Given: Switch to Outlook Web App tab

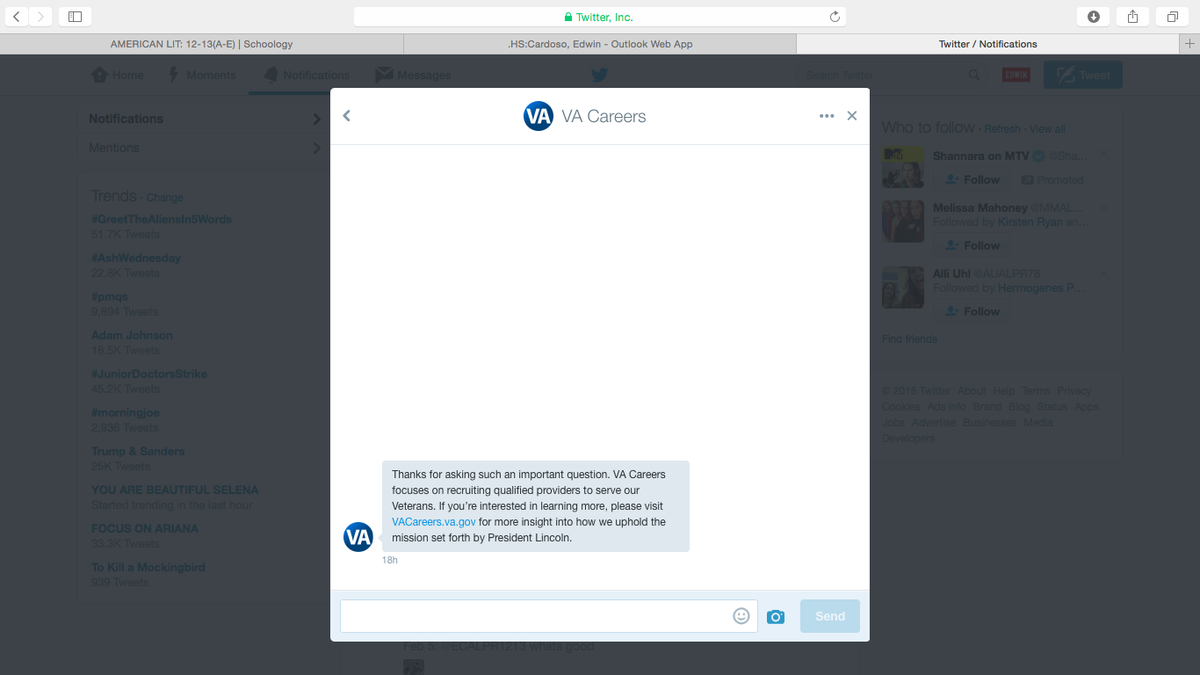Looking at the screenshot, I should point(600,44).
